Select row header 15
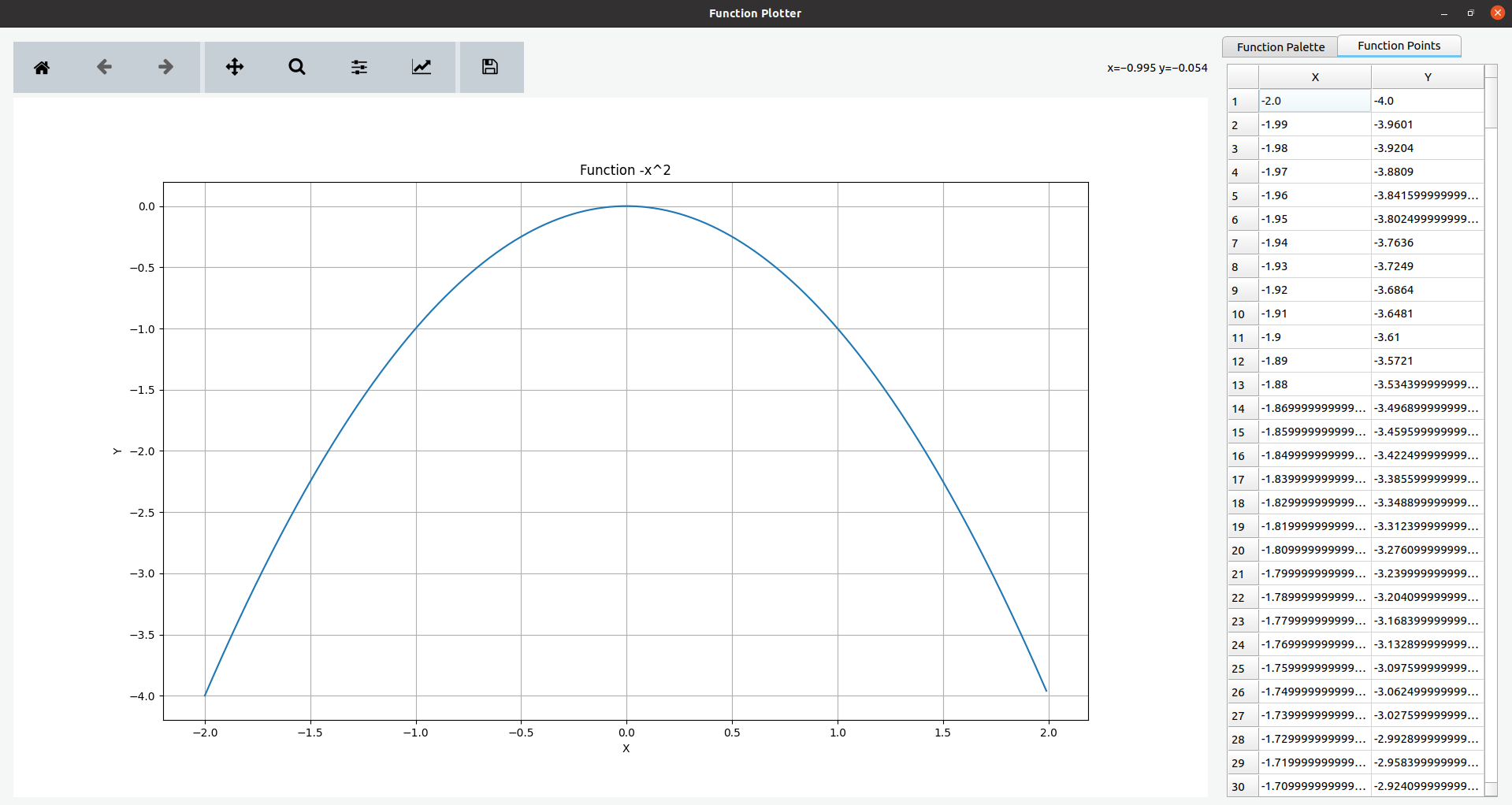The width and height of the screenshot is (1512, 805). click(x=1243, y=432)
